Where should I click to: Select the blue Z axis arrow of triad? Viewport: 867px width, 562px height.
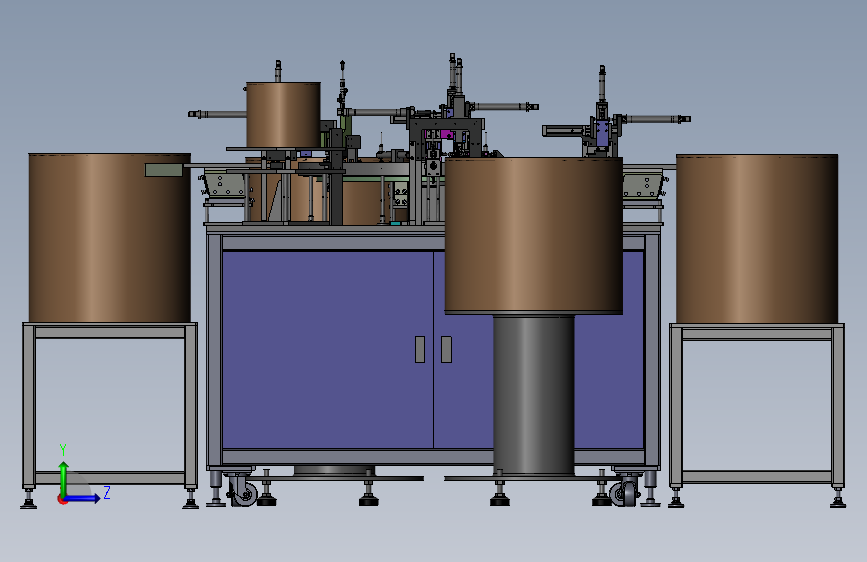(x=83, y=498)
